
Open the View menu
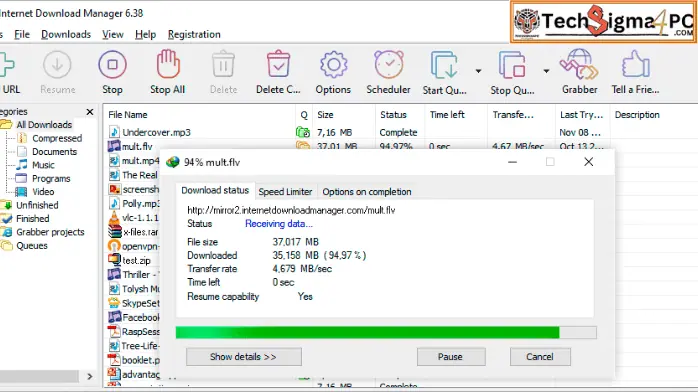point(113,34)
